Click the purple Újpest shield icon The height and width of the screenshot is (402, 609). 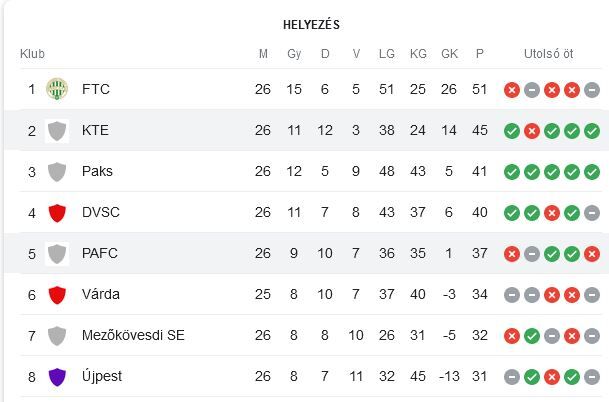57,377
